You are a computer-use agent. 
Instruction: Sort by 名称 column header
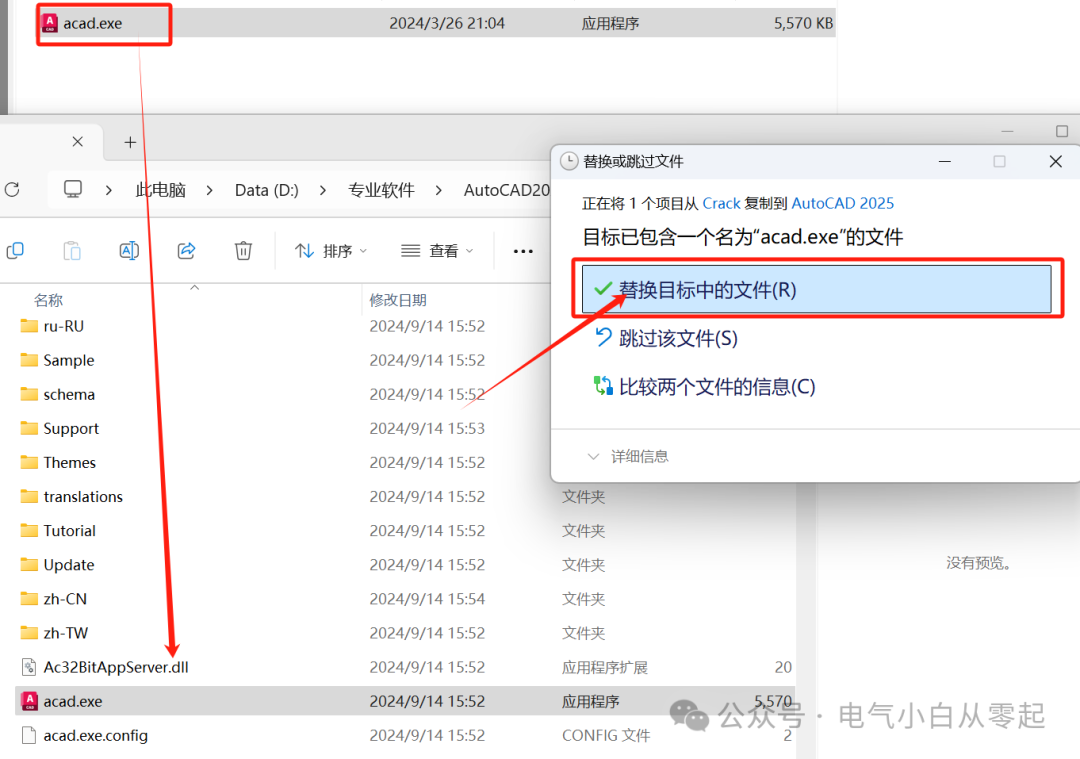point(48,300)
